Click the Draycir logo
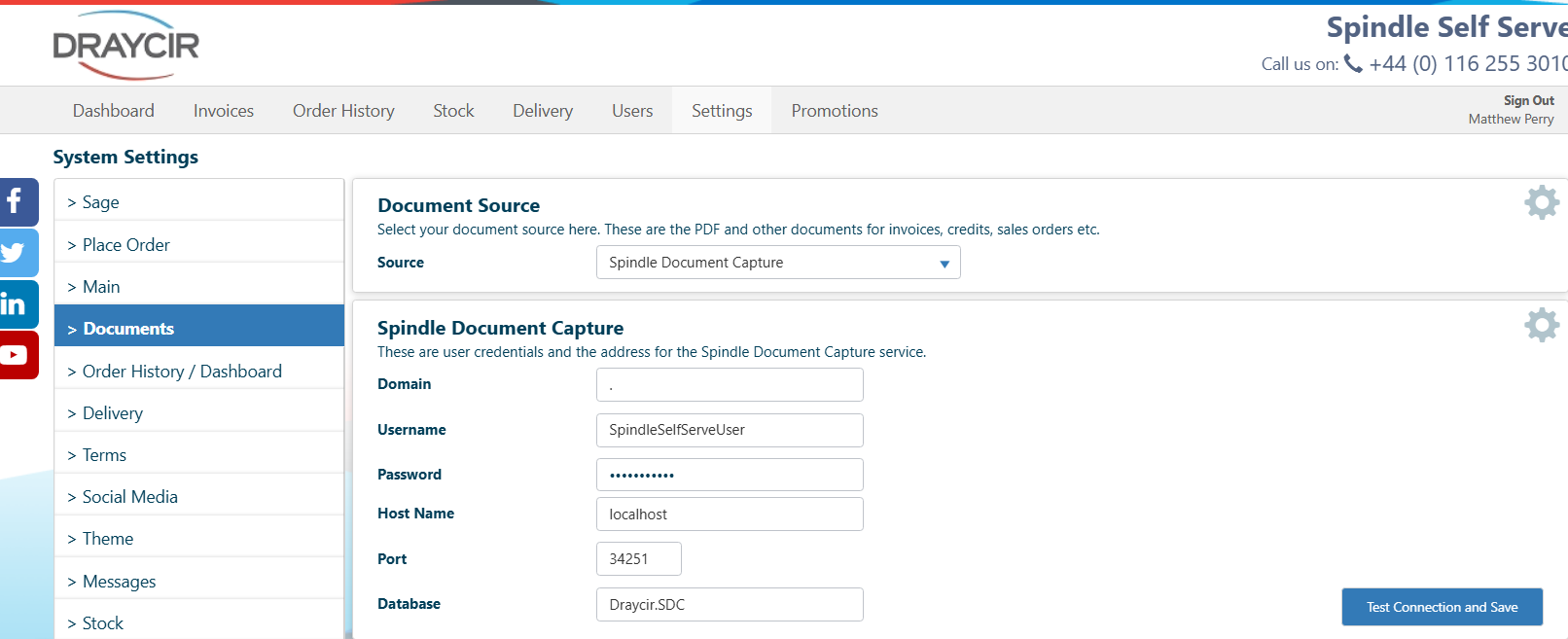 click(x=126, y=45)
